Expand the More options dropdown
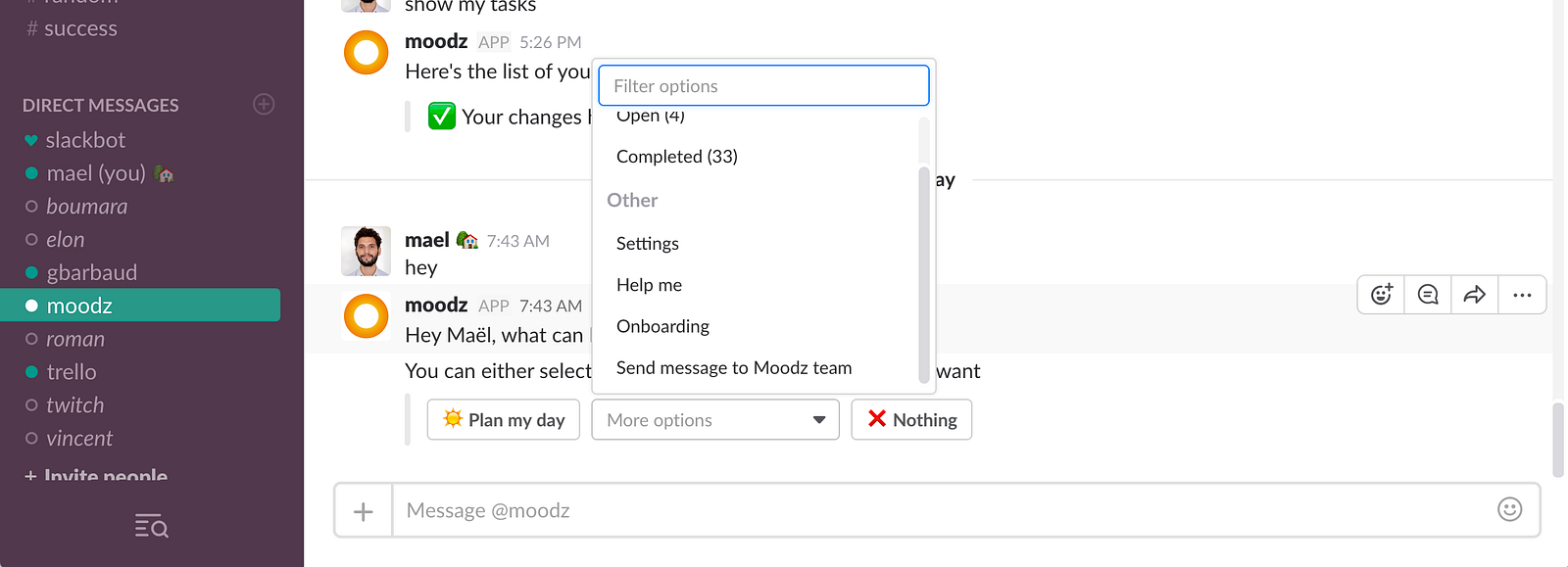 pyautogui.click(x=715, y=420)
